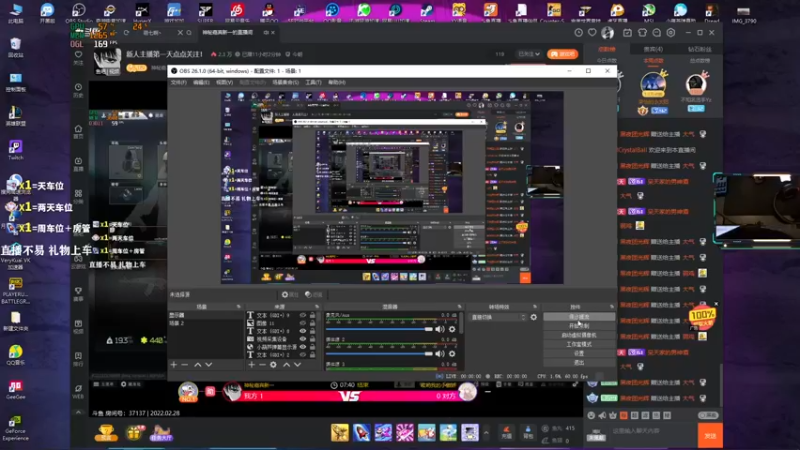Add a new source in OBS
The width and height of the screenshot is (800, 450).
[252, 365]
